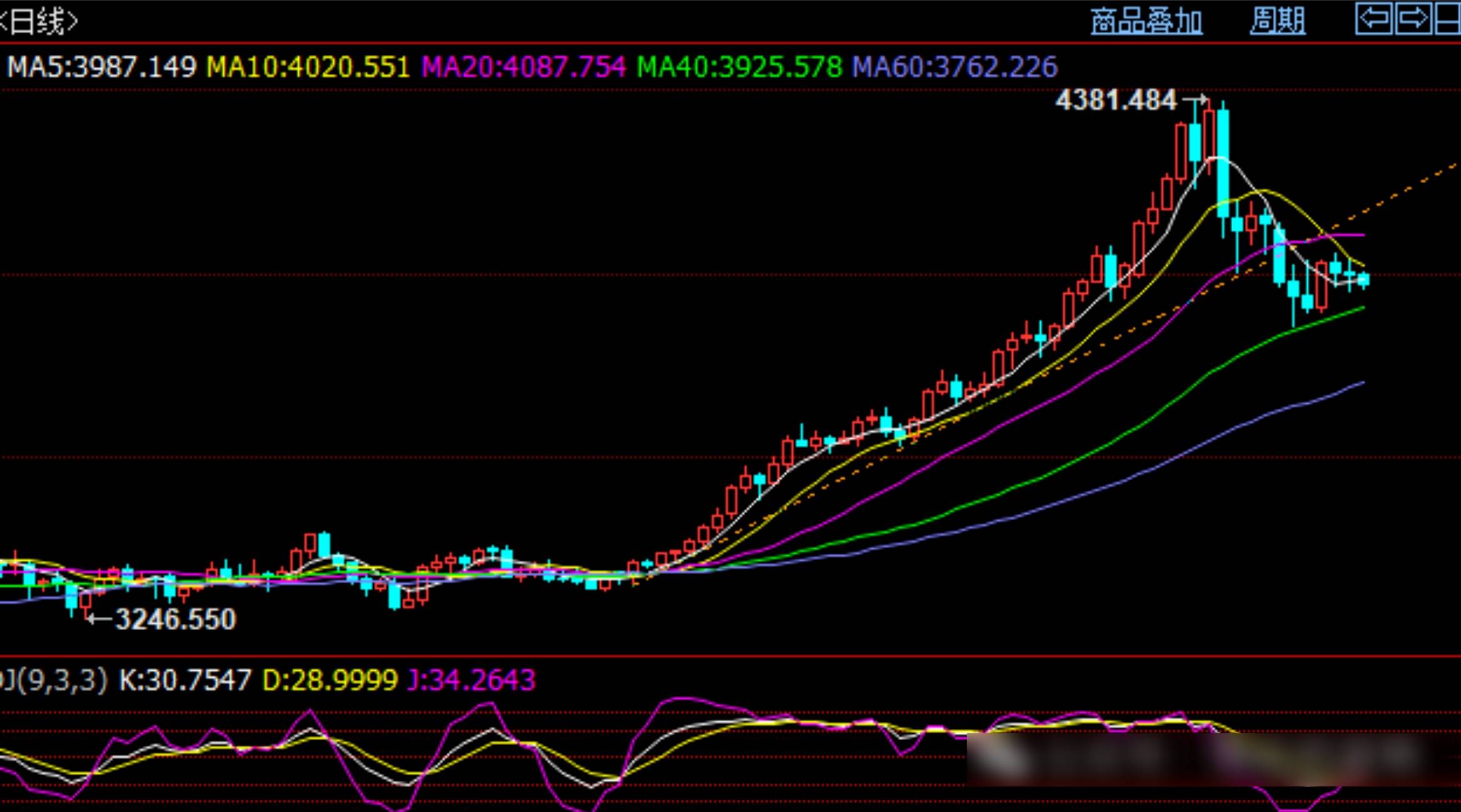Click the 4381.484 high price marker
Viewport: 1461px width, 812px height.
tap(1116, 100)
